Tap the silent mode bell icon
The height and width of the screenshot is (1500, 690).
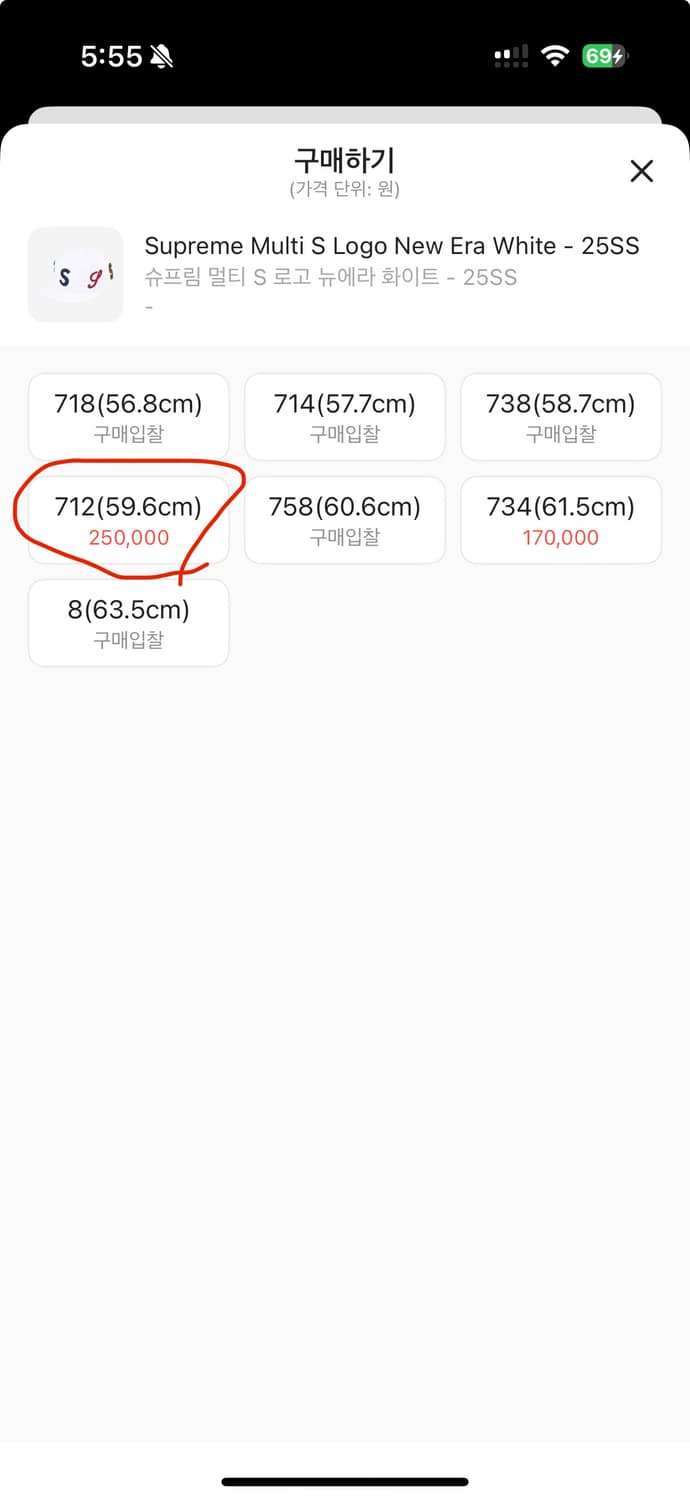point(161,58)
